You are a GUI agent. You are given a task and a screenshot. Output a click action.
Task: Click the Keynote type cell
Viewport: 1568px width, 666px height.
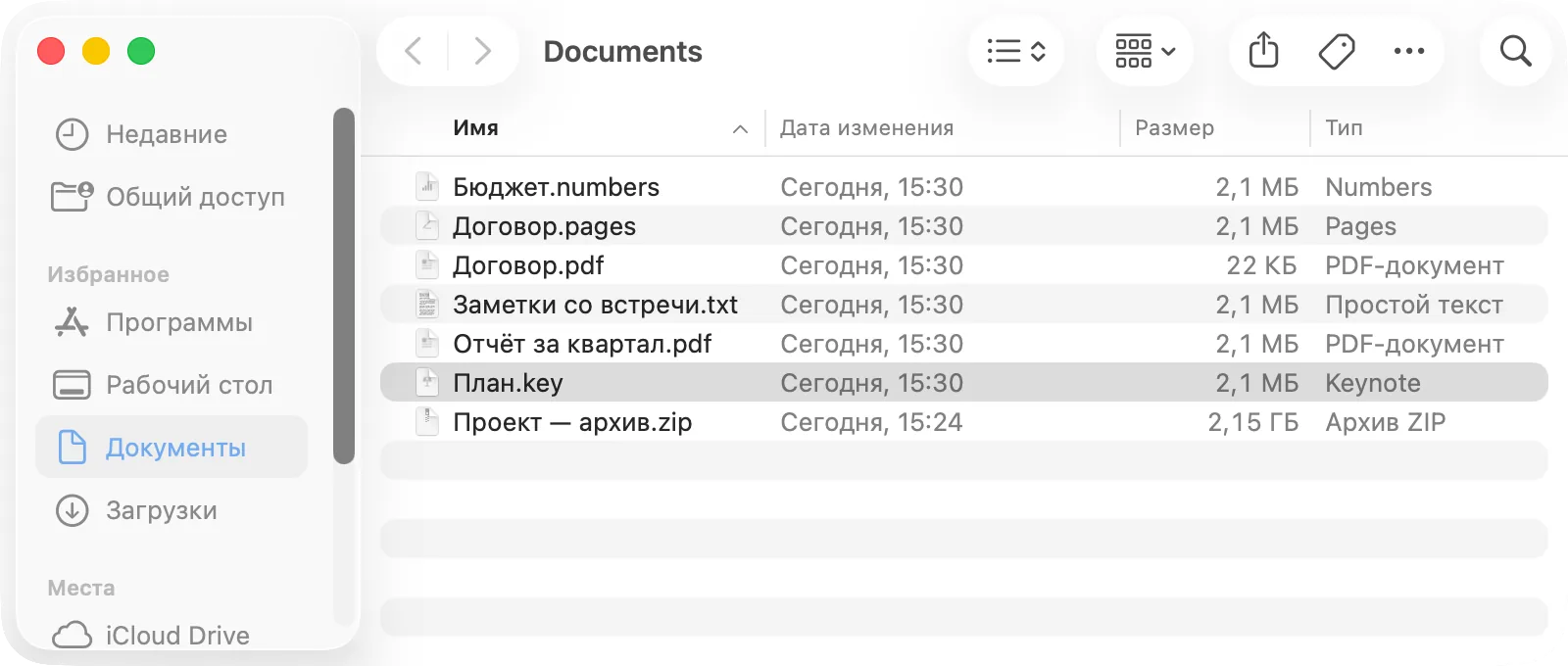click(x=1372, y=383)
